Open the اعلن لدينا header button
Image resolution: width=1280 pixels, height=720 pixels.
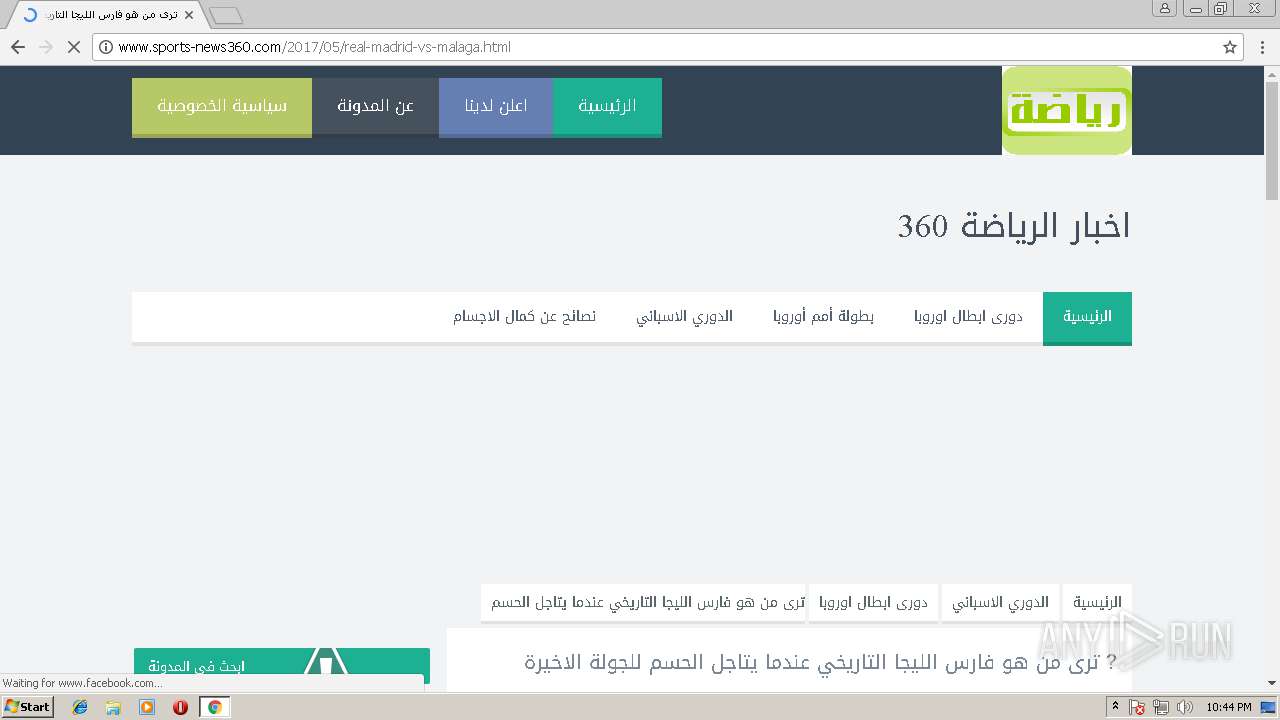click(496, 106)
